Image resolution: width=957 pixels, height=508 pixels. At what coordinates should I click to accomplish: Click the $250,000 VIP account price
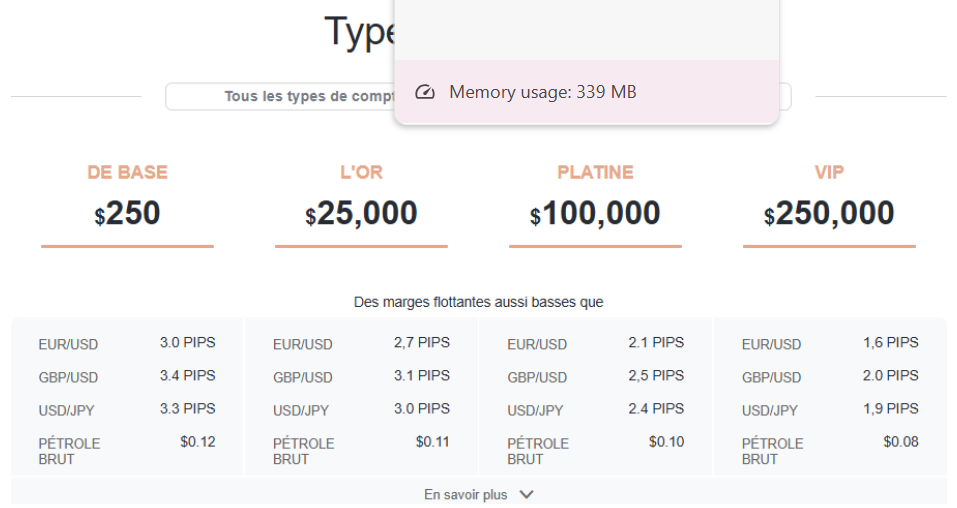pos(829,214)
